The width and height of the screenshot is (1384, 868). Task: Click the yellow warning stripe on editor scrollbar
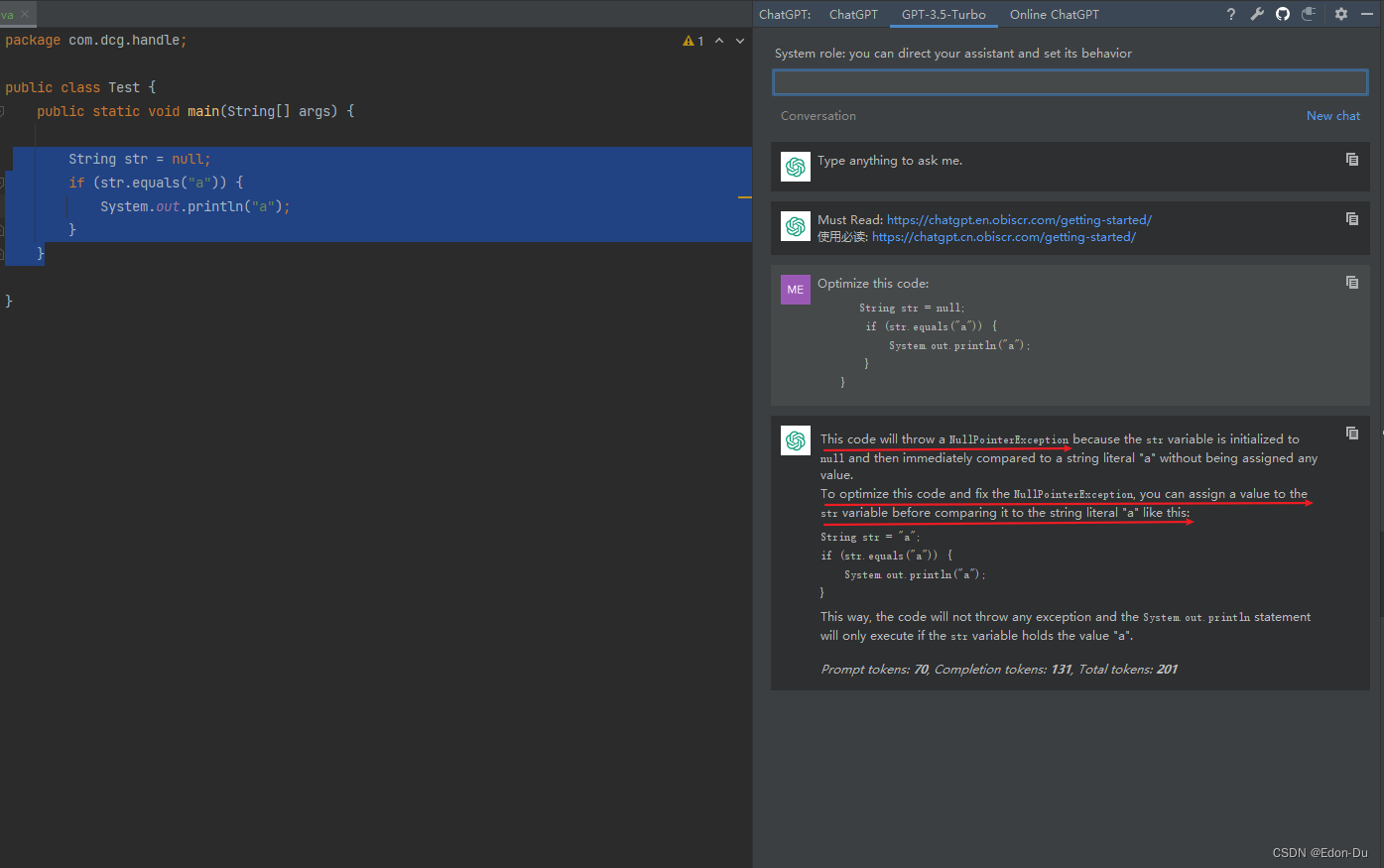745,197
